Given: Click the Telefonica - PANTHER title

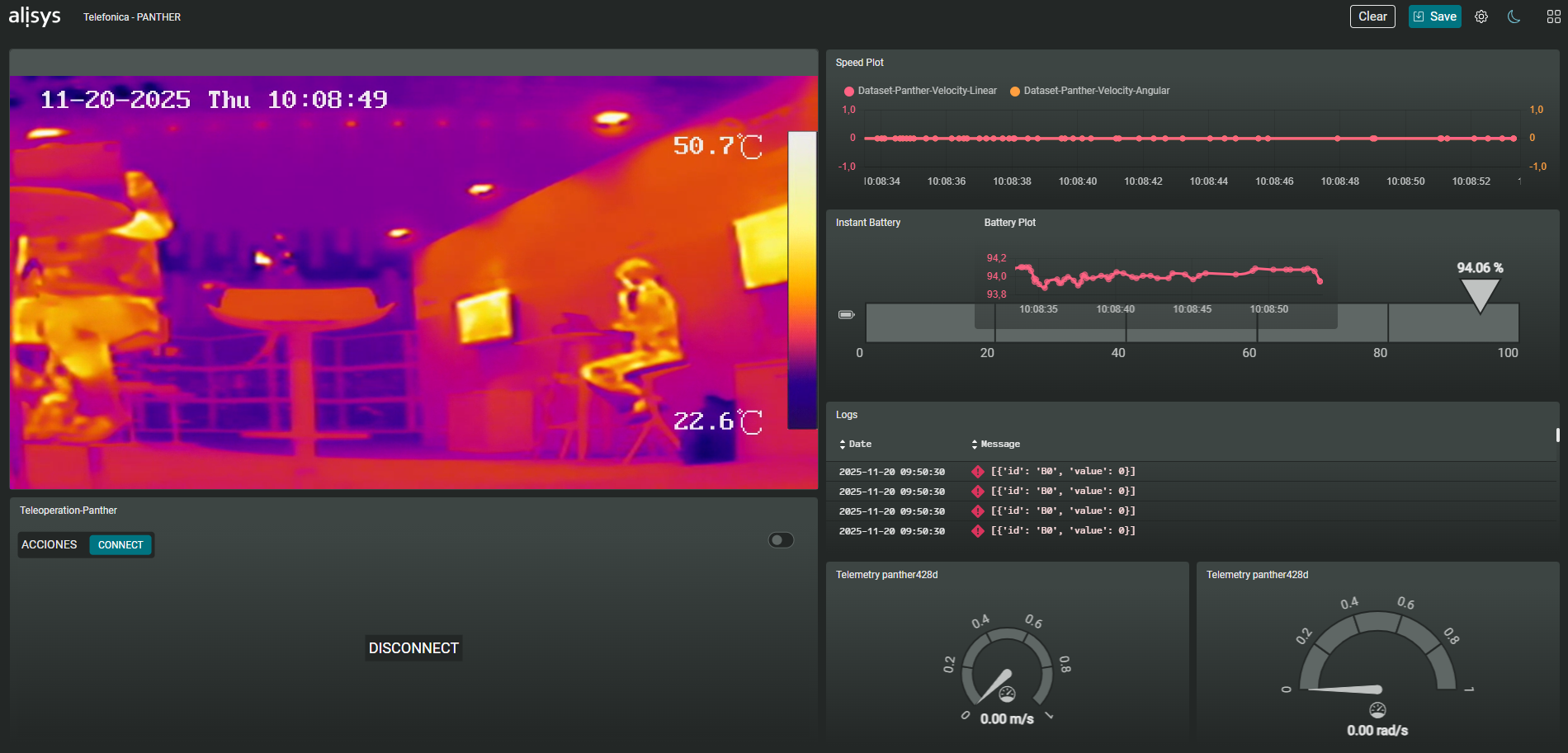Looking at the screenshot, I should pyautogui.click(x=132, y=17).
